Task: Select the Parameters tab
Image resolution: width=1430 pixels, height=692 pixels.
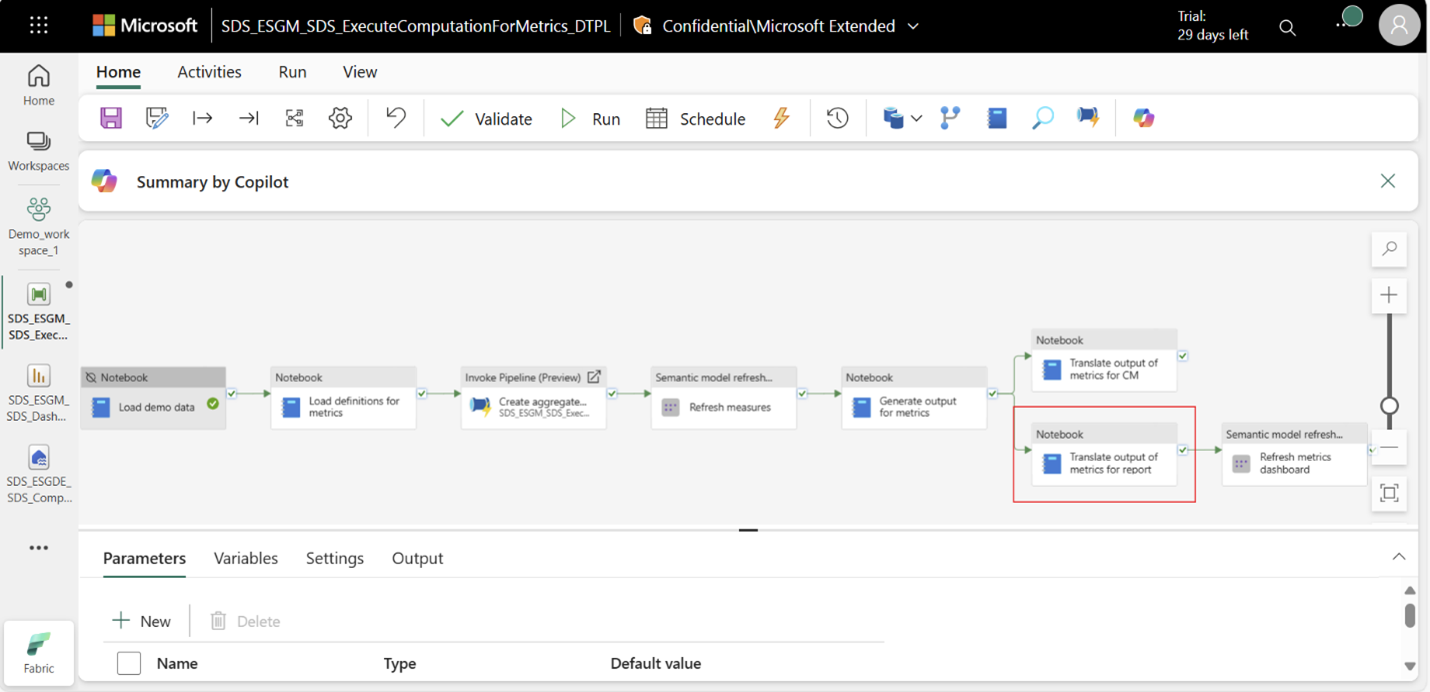Action: click(144, 558)
